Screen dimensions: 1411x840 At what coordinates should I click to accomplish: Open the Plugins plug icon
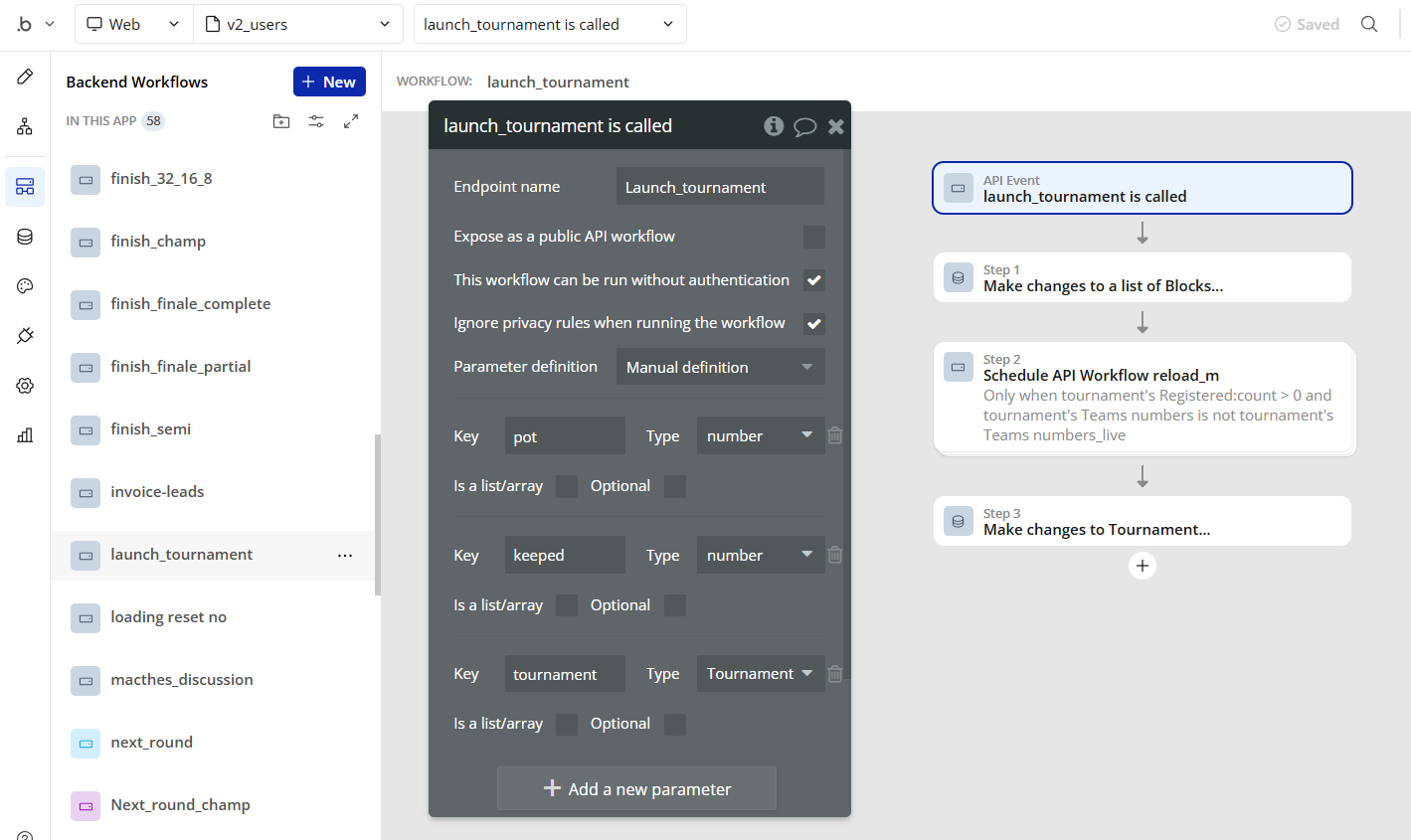(x=25, y=336)
